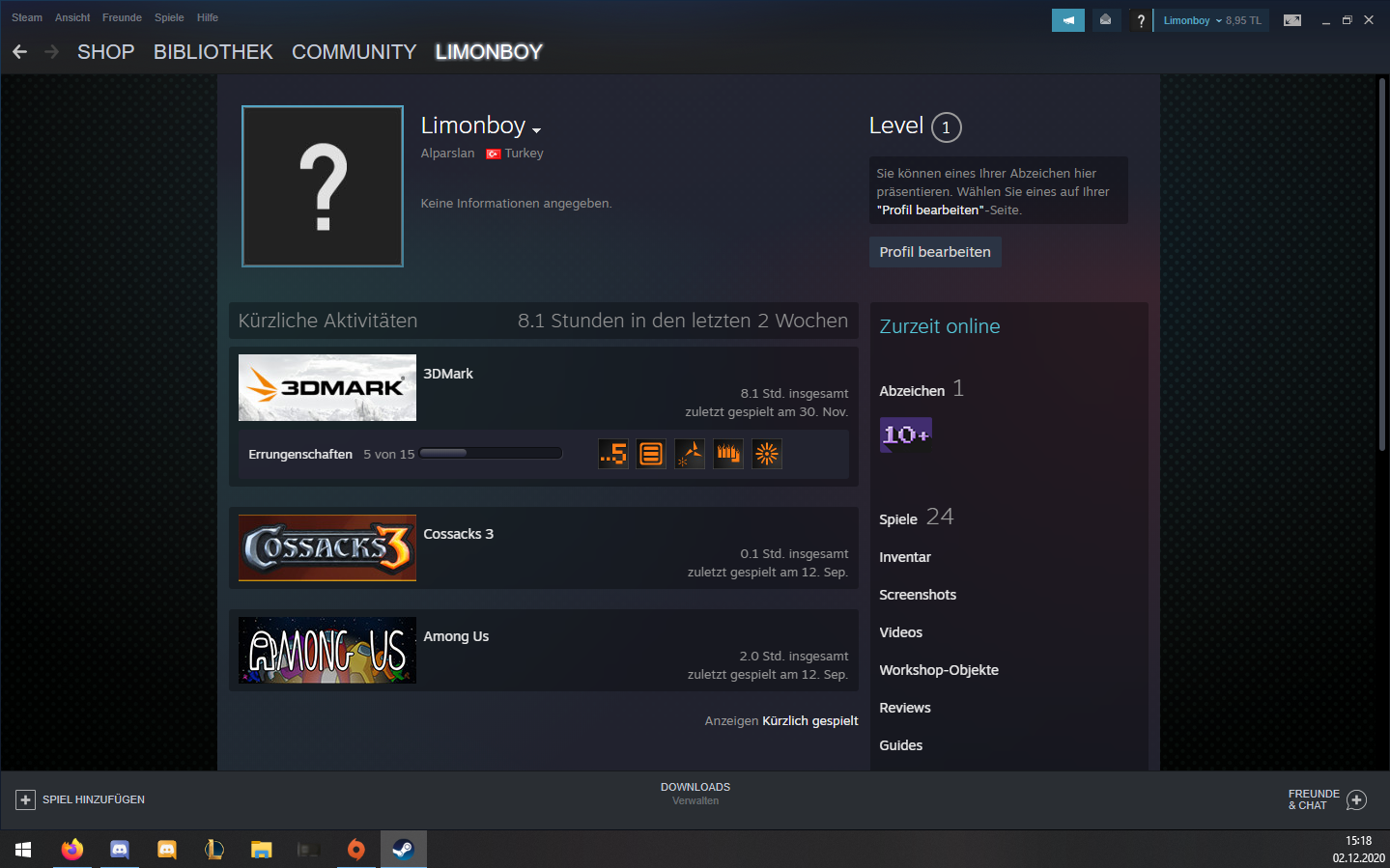
Task: Select the fourth 3DMark achievement icon
Action: click(728, 454)
